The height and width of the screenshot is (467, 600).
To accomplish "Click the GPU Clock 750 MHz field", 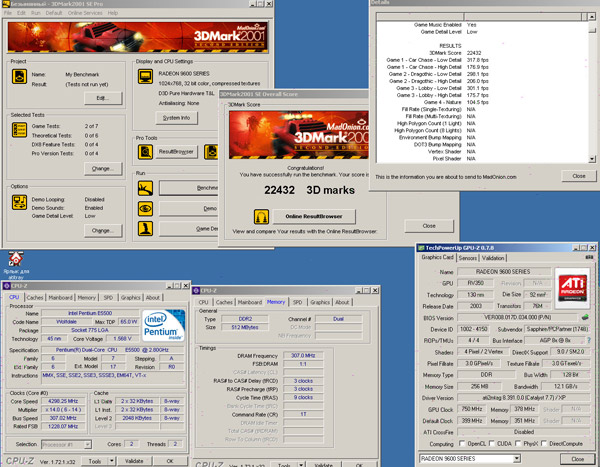I will click(x=471, y=409).
